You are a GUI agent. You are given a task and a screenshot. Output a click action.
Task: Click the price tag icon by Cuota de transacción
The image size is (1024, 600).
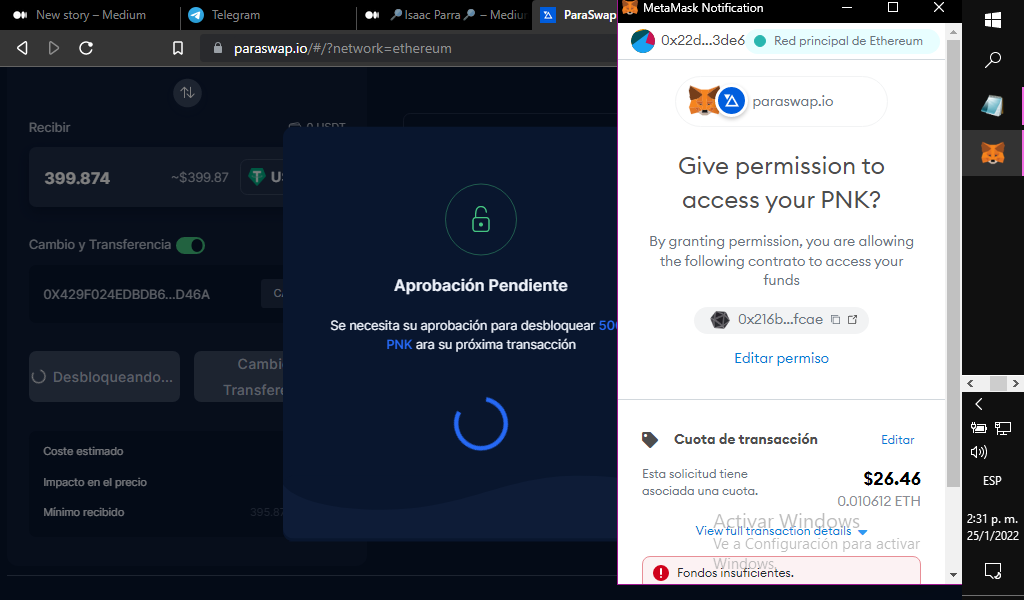click(650, 439)
